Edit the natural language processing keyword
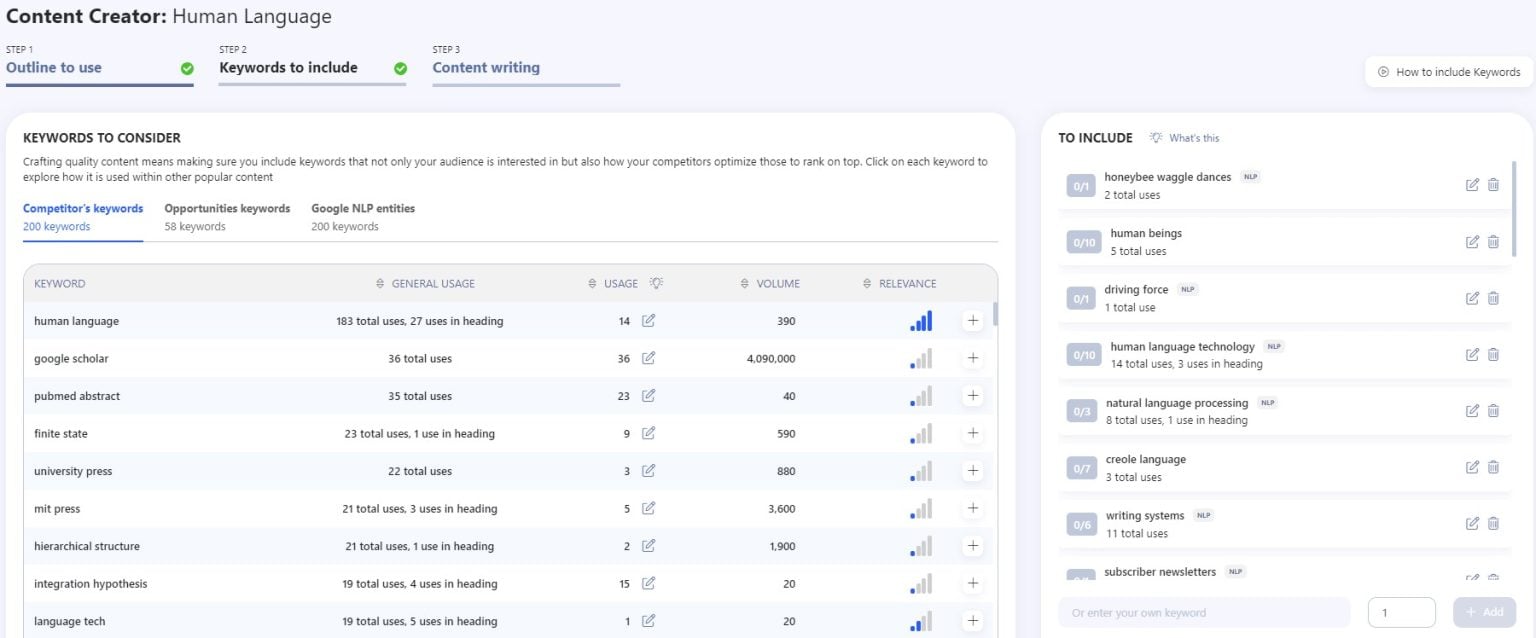 pos(1471,410)
